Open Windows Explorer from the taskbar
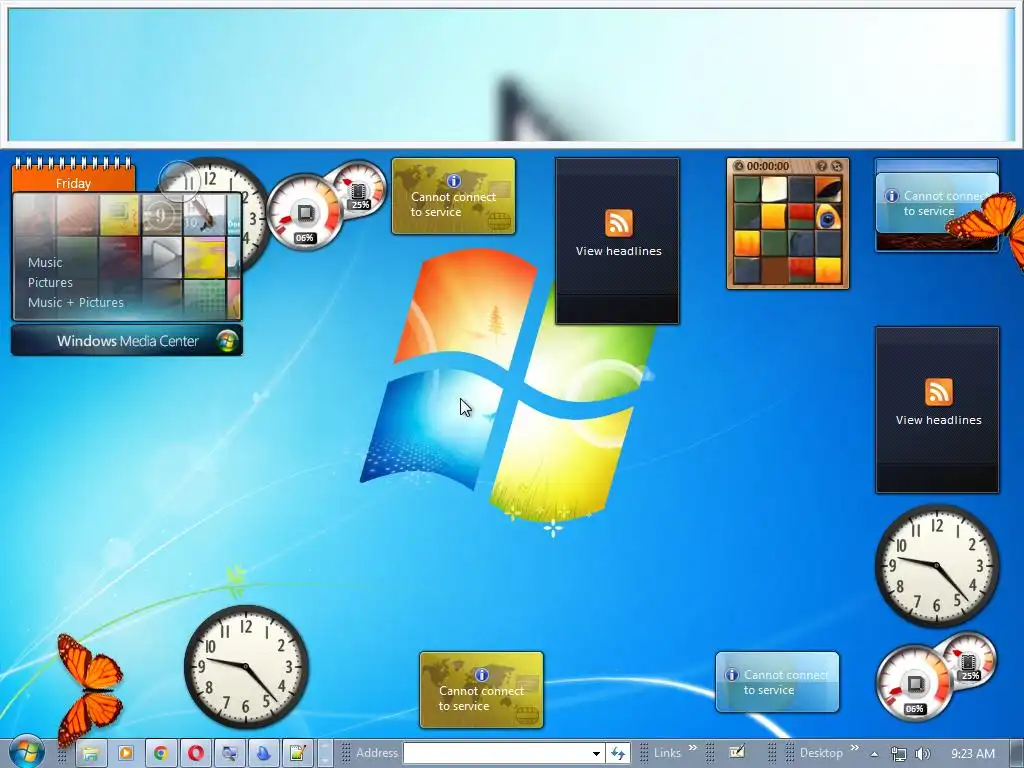Screen dimensions: 1024x768 click(x=91, y=753)
